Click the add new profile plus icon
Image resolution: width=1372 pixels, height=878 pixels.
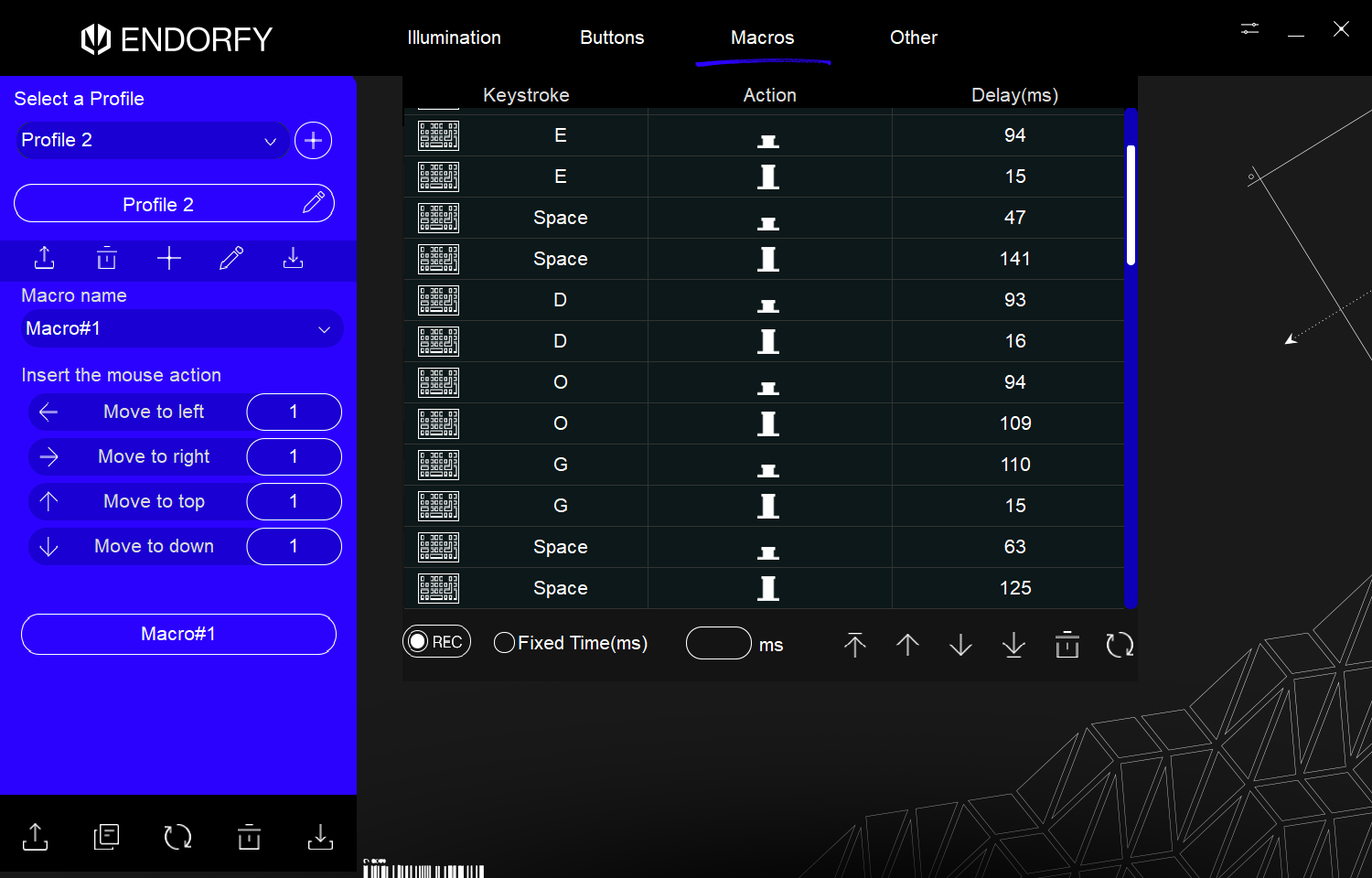[x=313, y=141]
